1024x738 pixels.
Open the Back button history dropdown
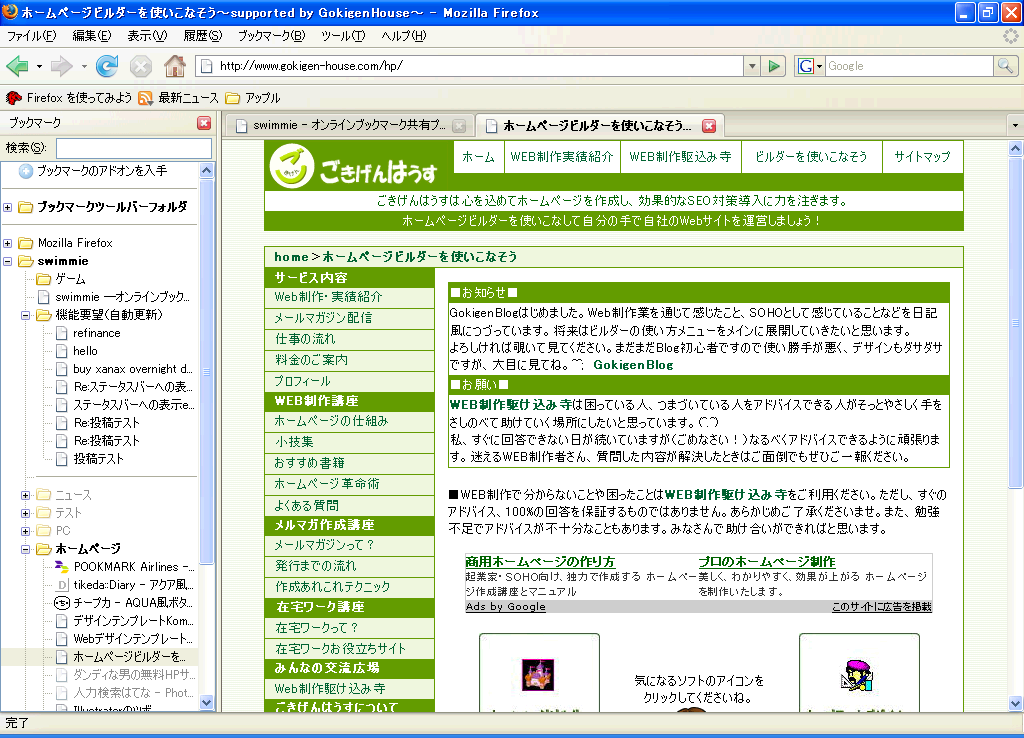39,67
